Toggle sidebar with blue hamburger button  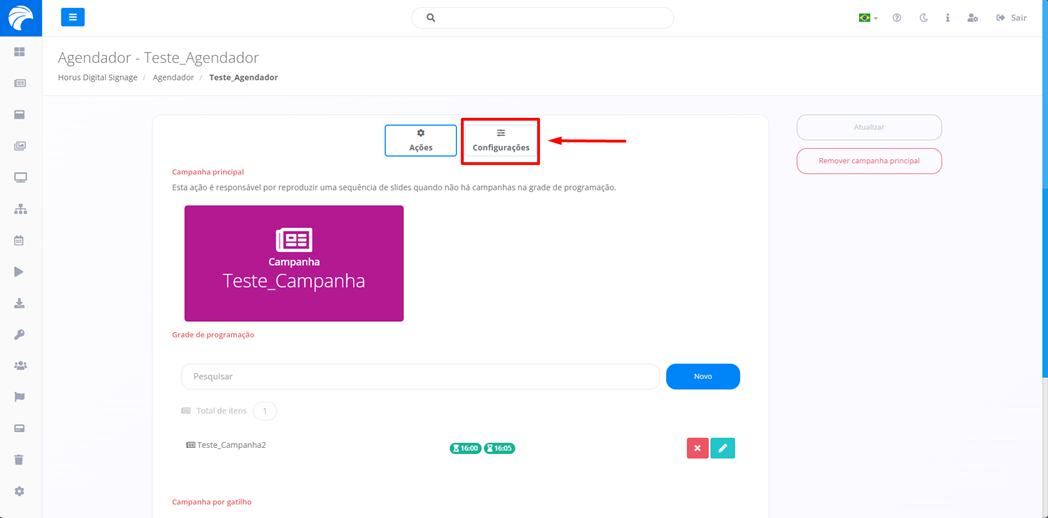coord(72,17)
